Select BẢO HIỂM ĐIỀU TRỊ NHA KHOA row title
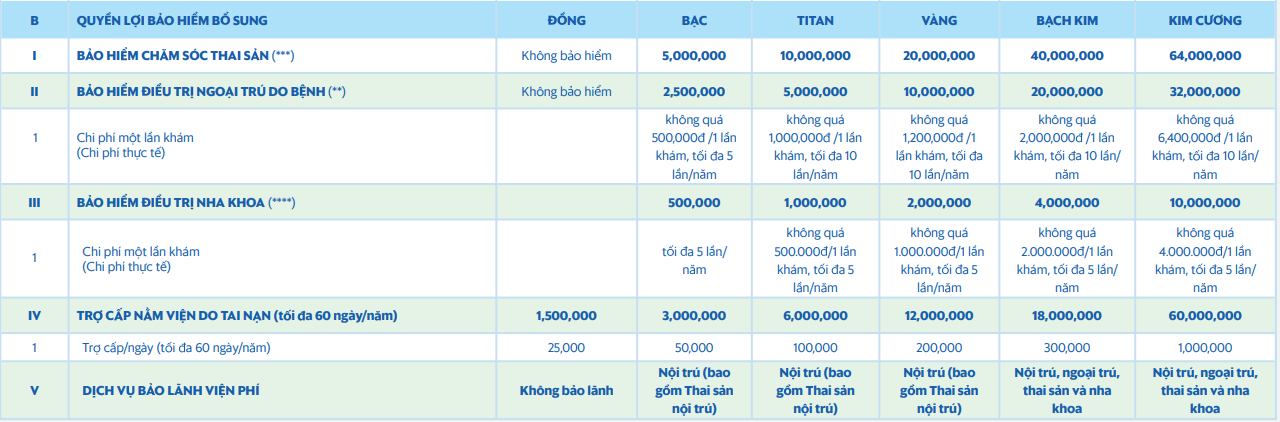The width and height of the screenshot is (1280, 422). pos(187,202)
